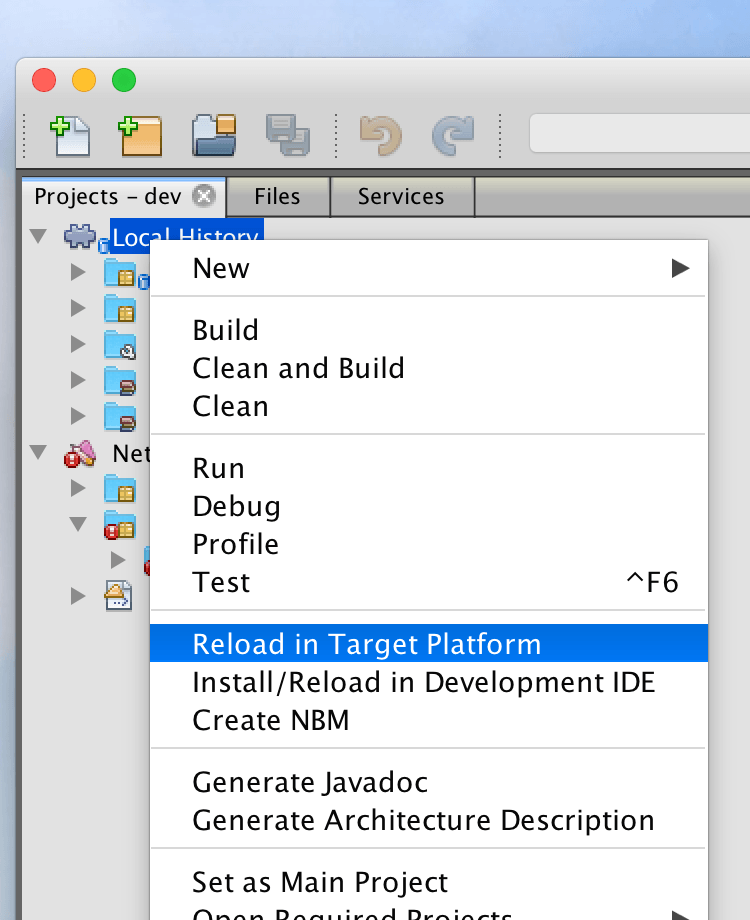Collapse the Local History project node
The image size is (750, 920).
coord(39,237)
